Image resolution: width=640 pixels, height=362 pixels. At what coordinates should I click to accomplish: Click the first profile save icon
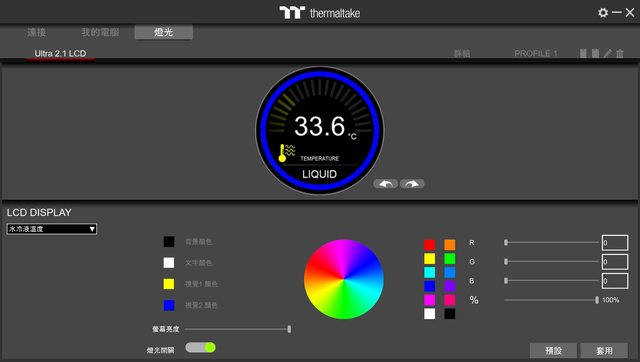point(583,53)
